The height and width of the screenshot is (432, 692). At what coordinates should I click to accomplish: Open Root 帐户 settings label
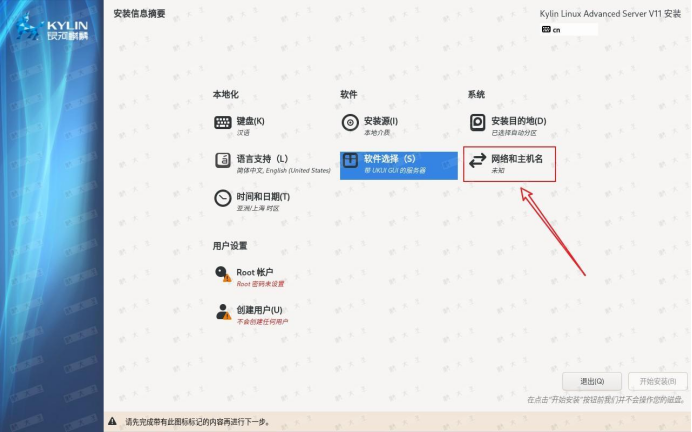tap(255, 272)
